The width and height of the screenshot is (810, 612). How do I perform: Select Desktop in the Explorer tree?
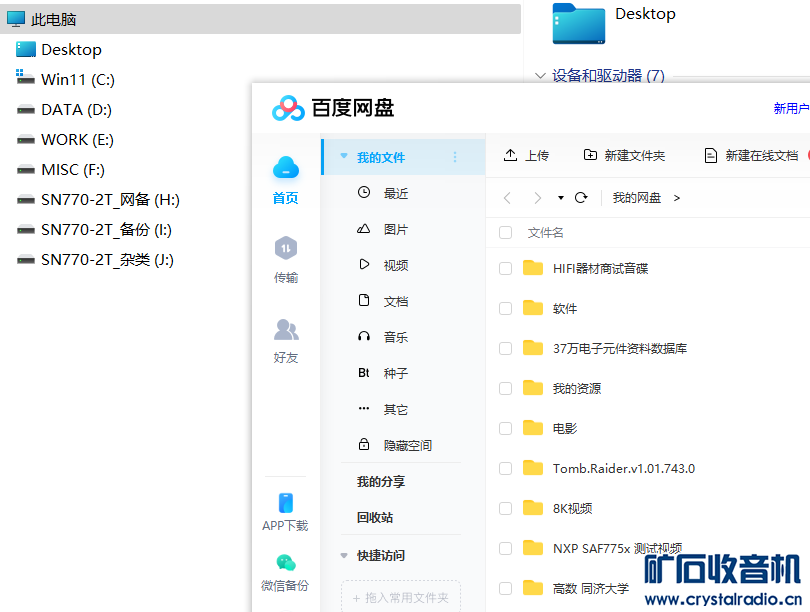[x=71, y=50]
